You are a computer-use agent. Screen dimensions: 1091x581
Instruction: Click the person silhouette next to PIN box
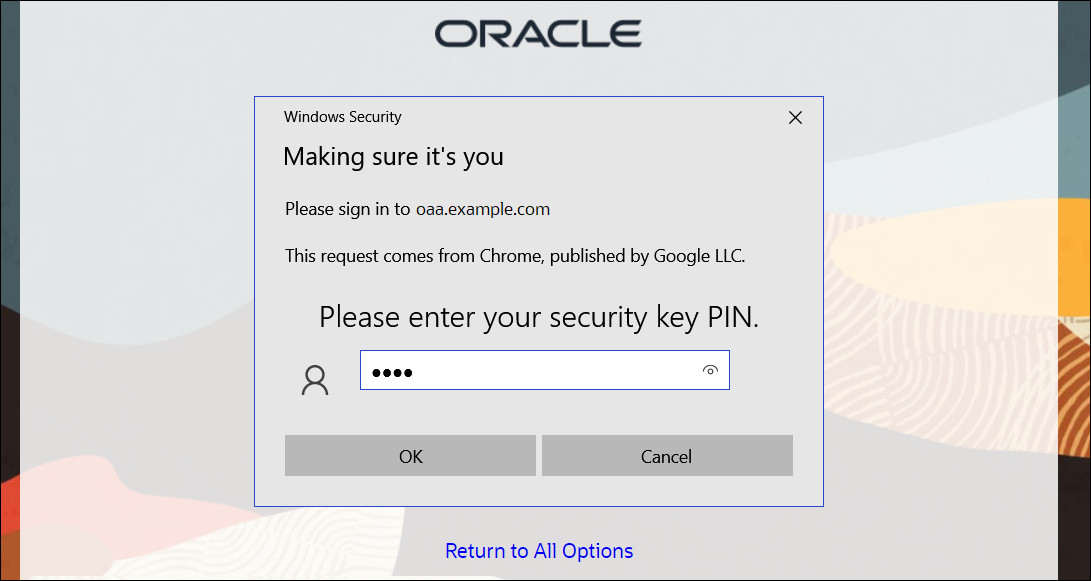pyautogui.click(x=315, y=378)
